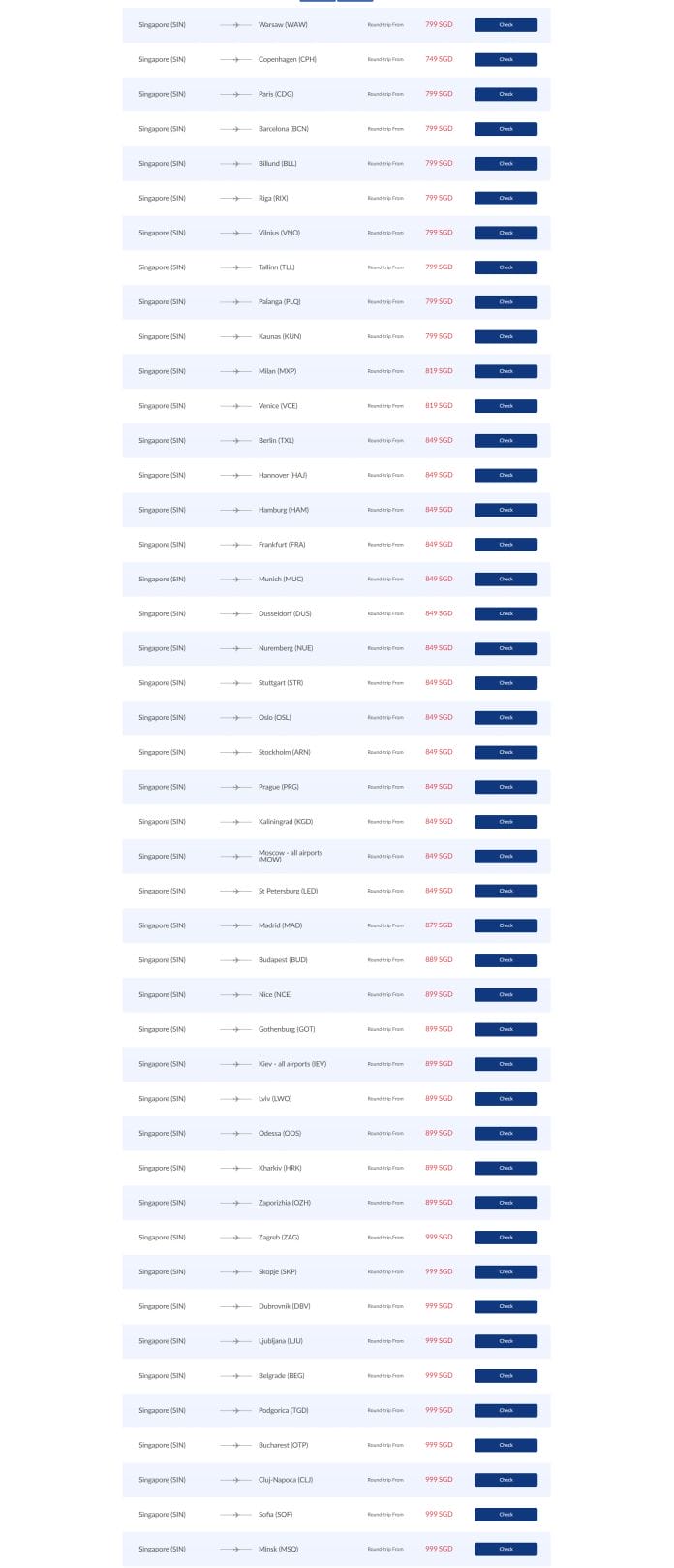
Task: Click the Check button for Sofia (SOF)
Action: tap(505, 1515)
